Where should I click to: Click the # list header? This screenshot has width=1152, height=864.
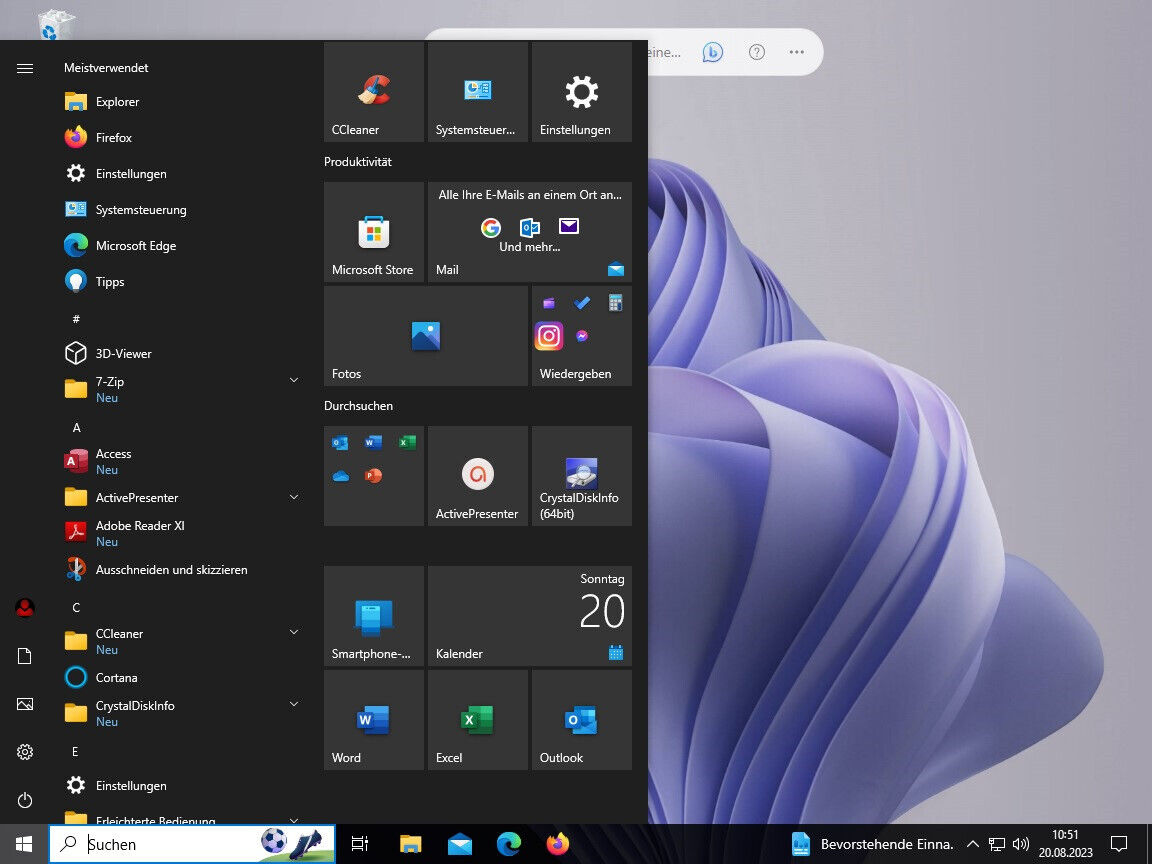click(76, 319)
